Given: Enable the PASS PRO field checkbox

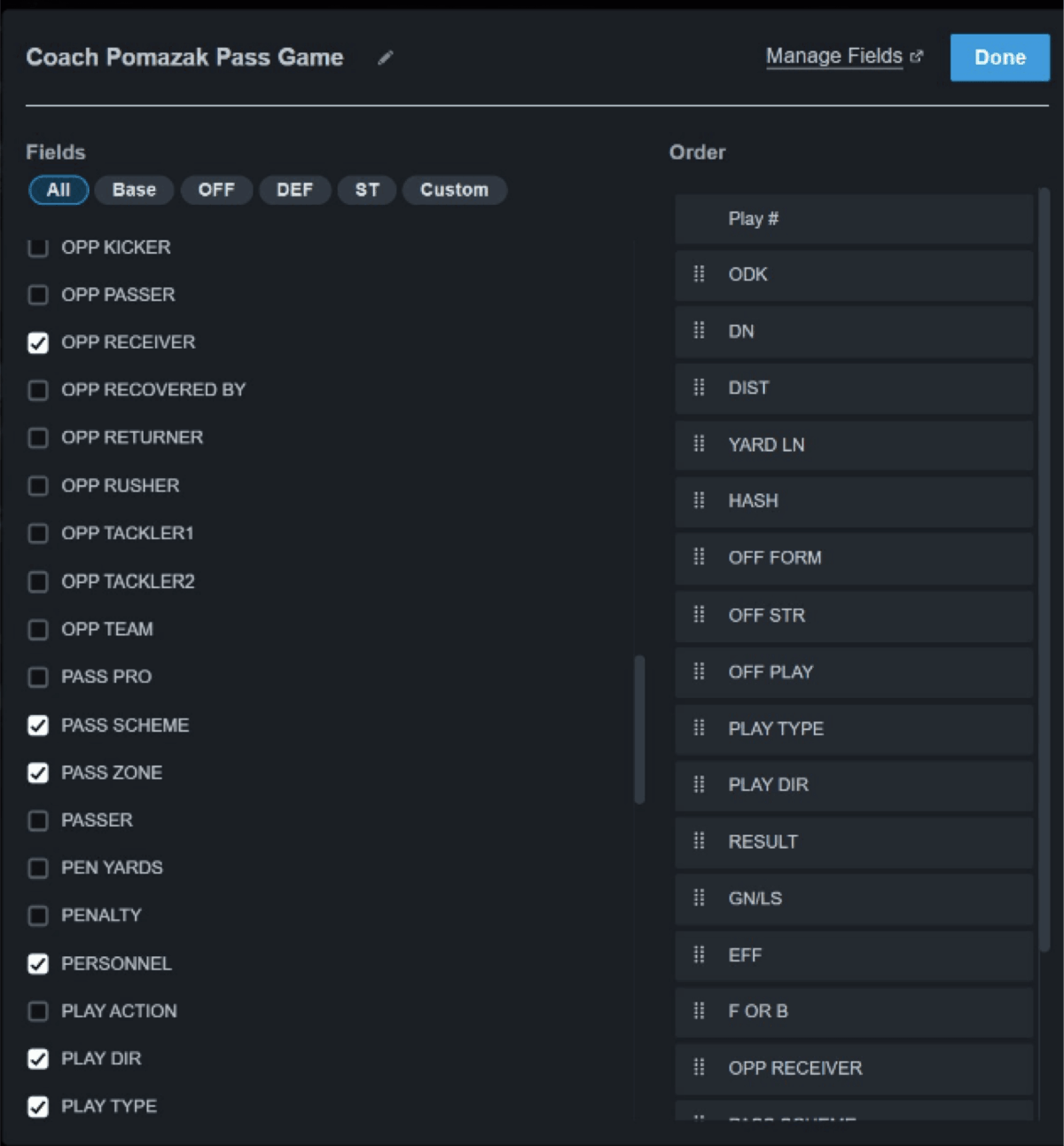Looking at the screenshot, I should tap(38, 677).
